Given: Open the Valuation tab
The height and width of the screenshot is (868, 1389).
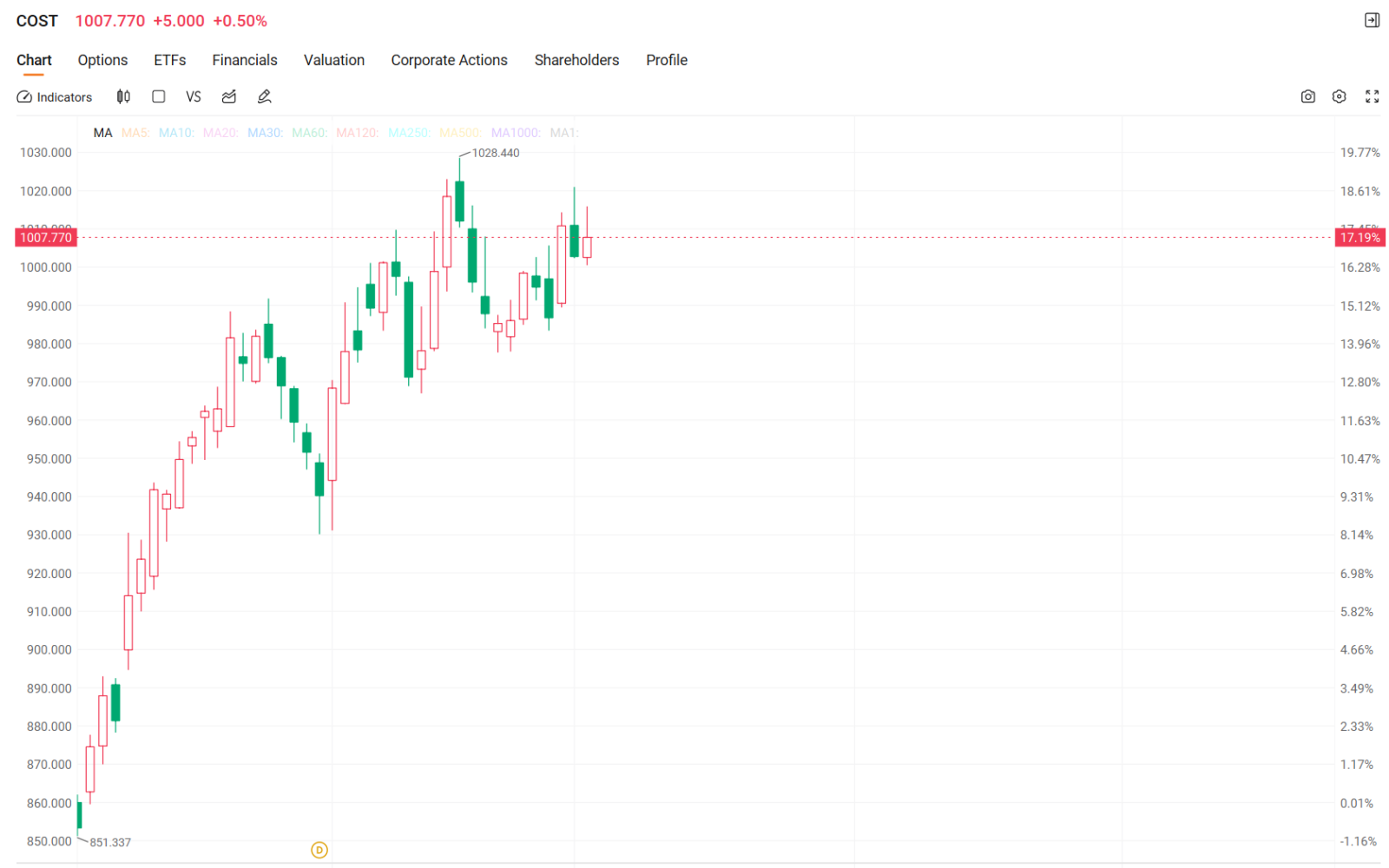Looking at the screenshot, I should (x=334, y=60).
